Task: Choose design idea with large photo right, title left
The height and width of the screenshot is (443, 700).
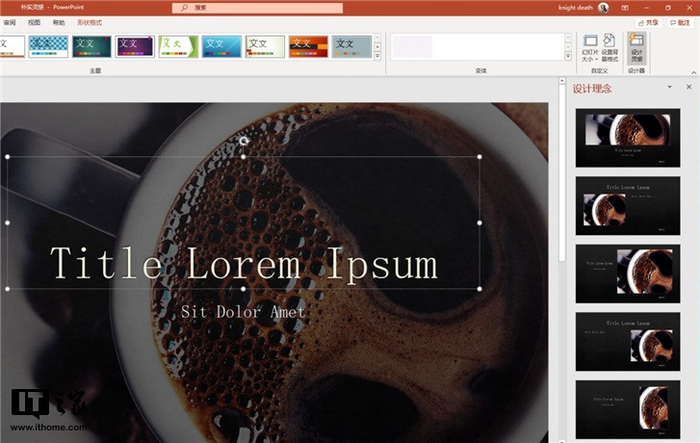Action: 628,274
